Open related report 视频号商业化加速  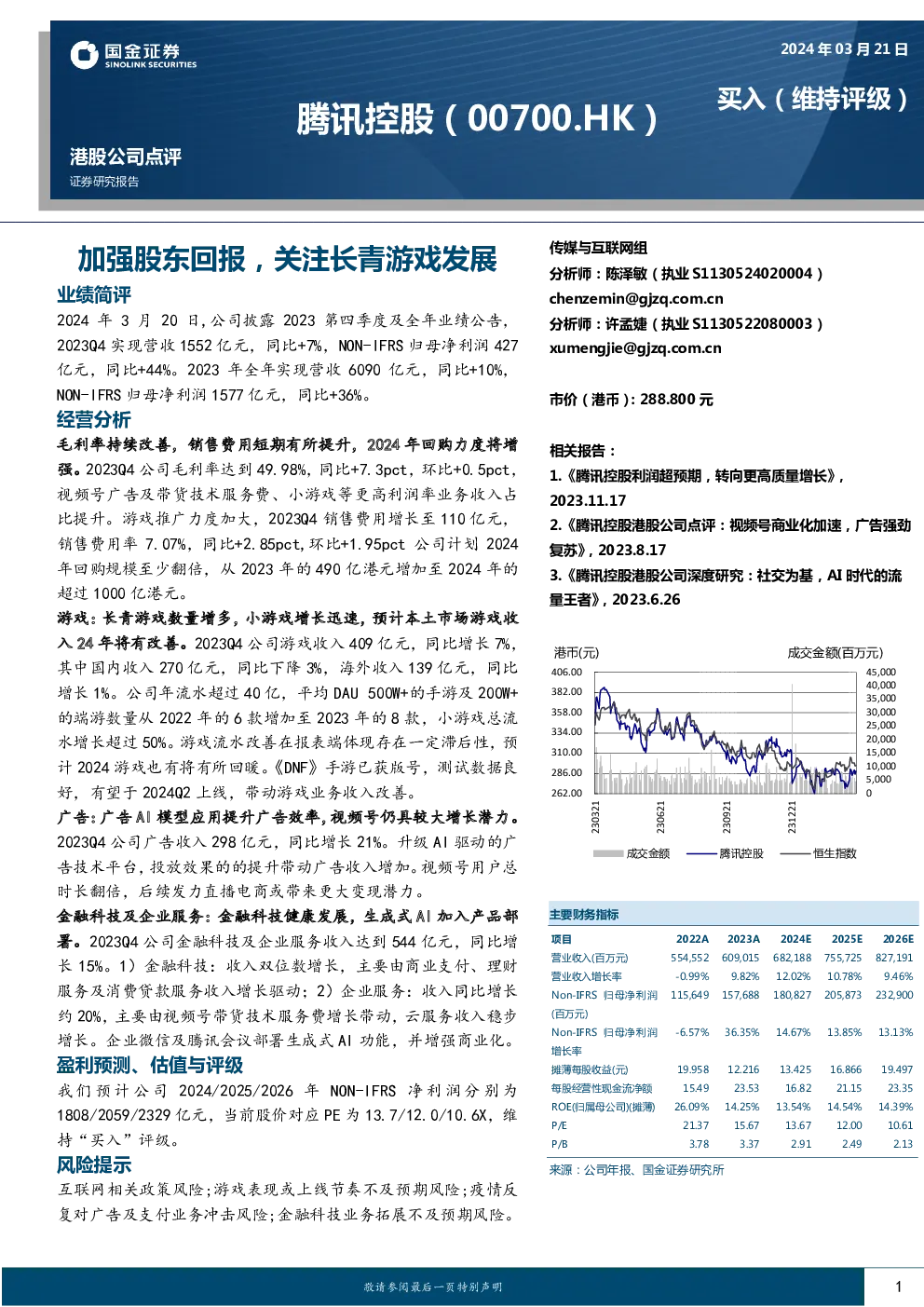click(x=730, y=538)
